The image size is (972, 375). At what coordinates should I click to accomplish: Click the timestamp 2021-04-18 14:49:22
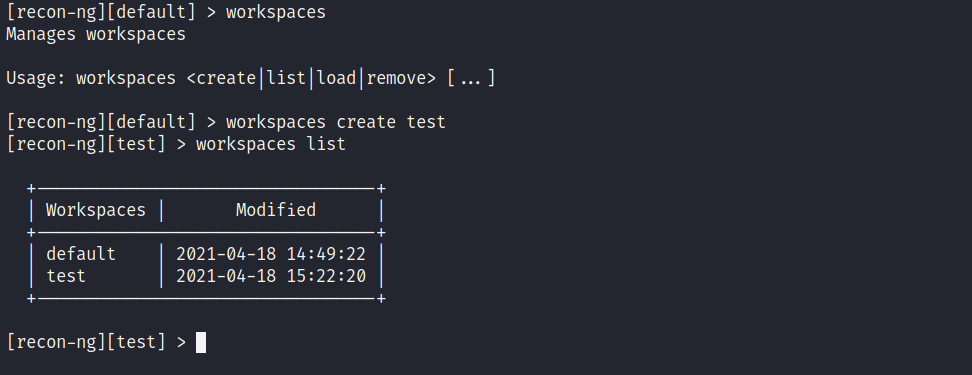coord(271,254)
